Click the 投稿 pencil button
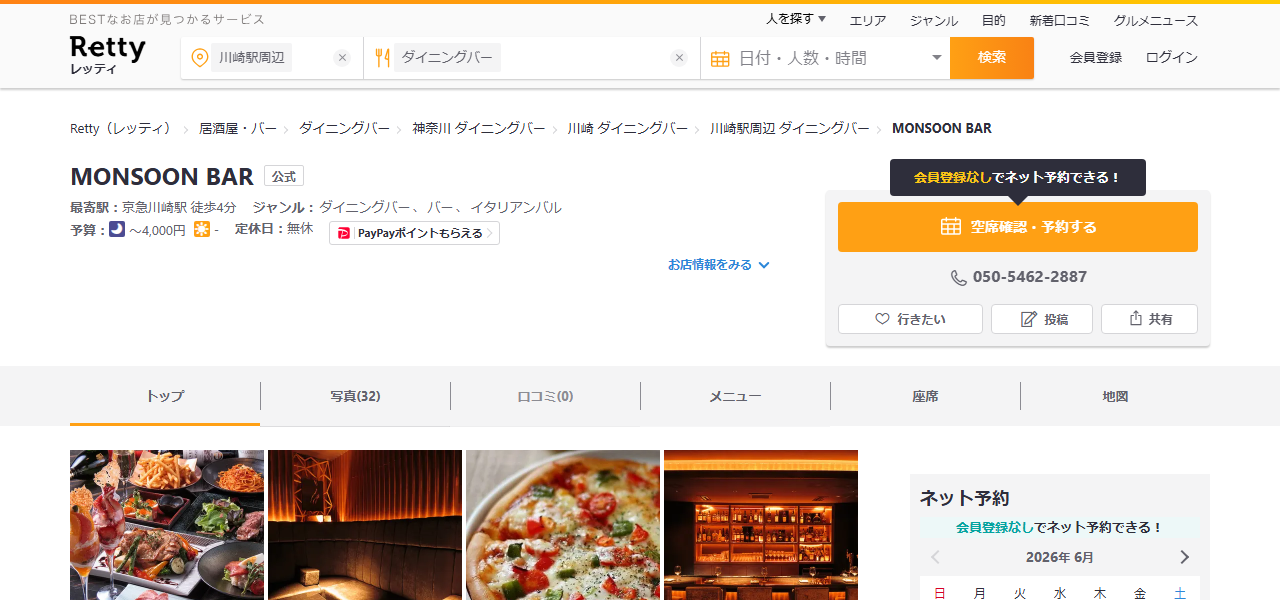 (x=1042, y=319)
